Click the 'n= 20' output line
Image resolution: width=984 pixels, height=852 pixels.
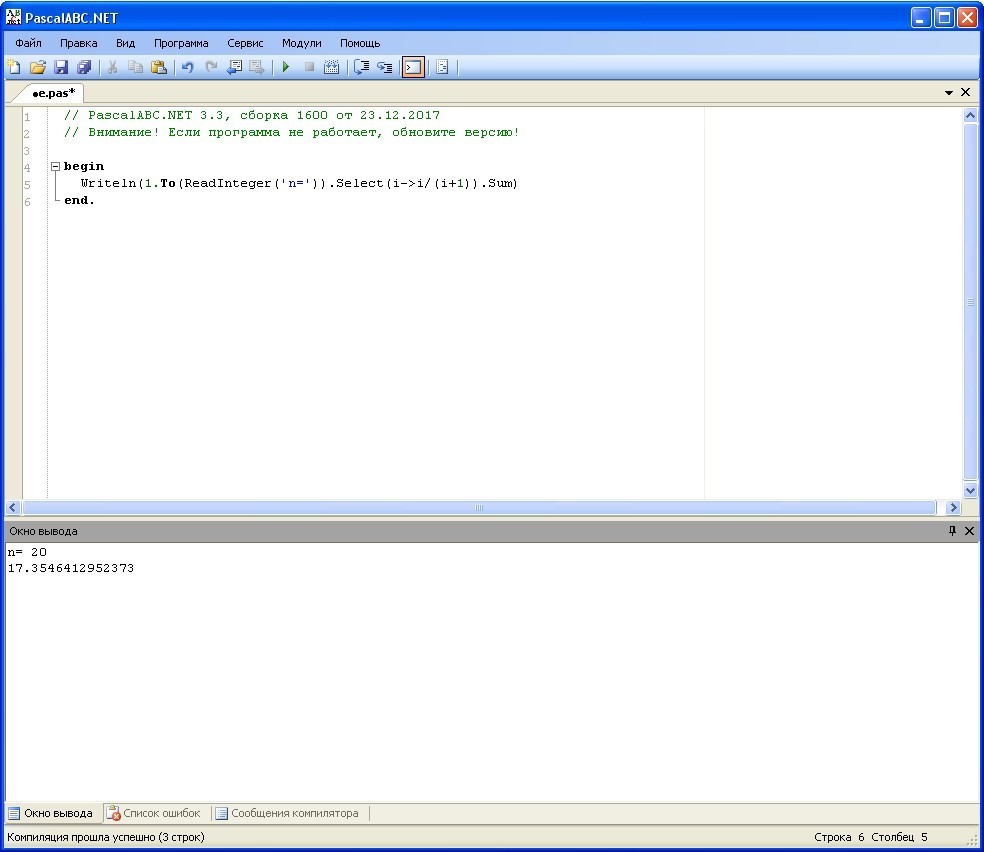(27, 552)
